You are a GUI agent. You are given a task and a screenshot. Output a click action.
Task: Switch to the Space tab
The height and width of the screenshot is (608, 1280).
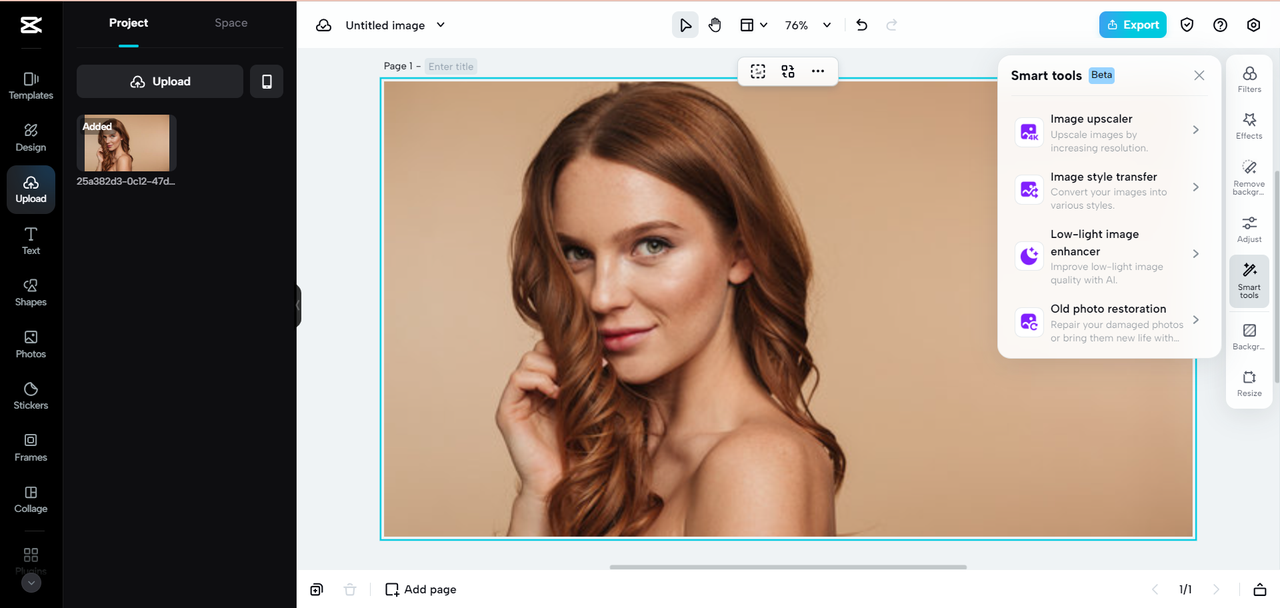click(x=231, y=23)
